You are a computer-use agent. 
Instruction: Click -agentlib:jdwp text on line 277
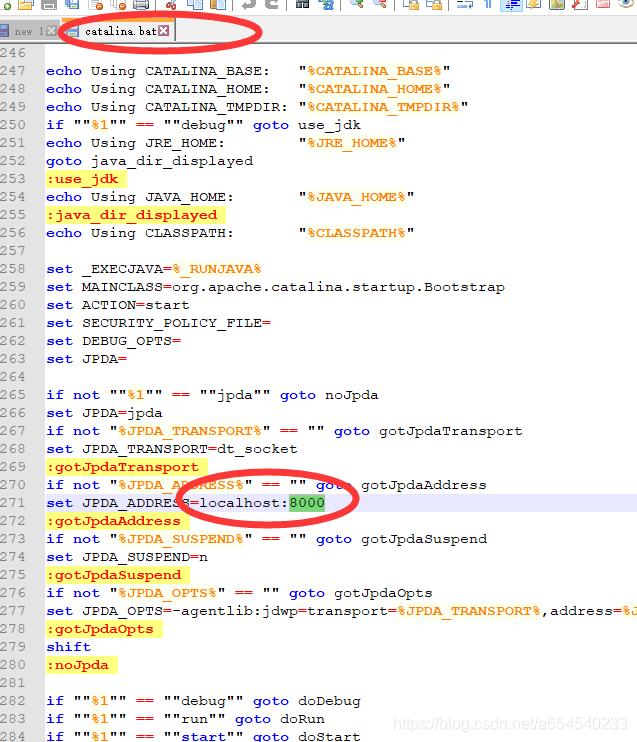point(235,611)
